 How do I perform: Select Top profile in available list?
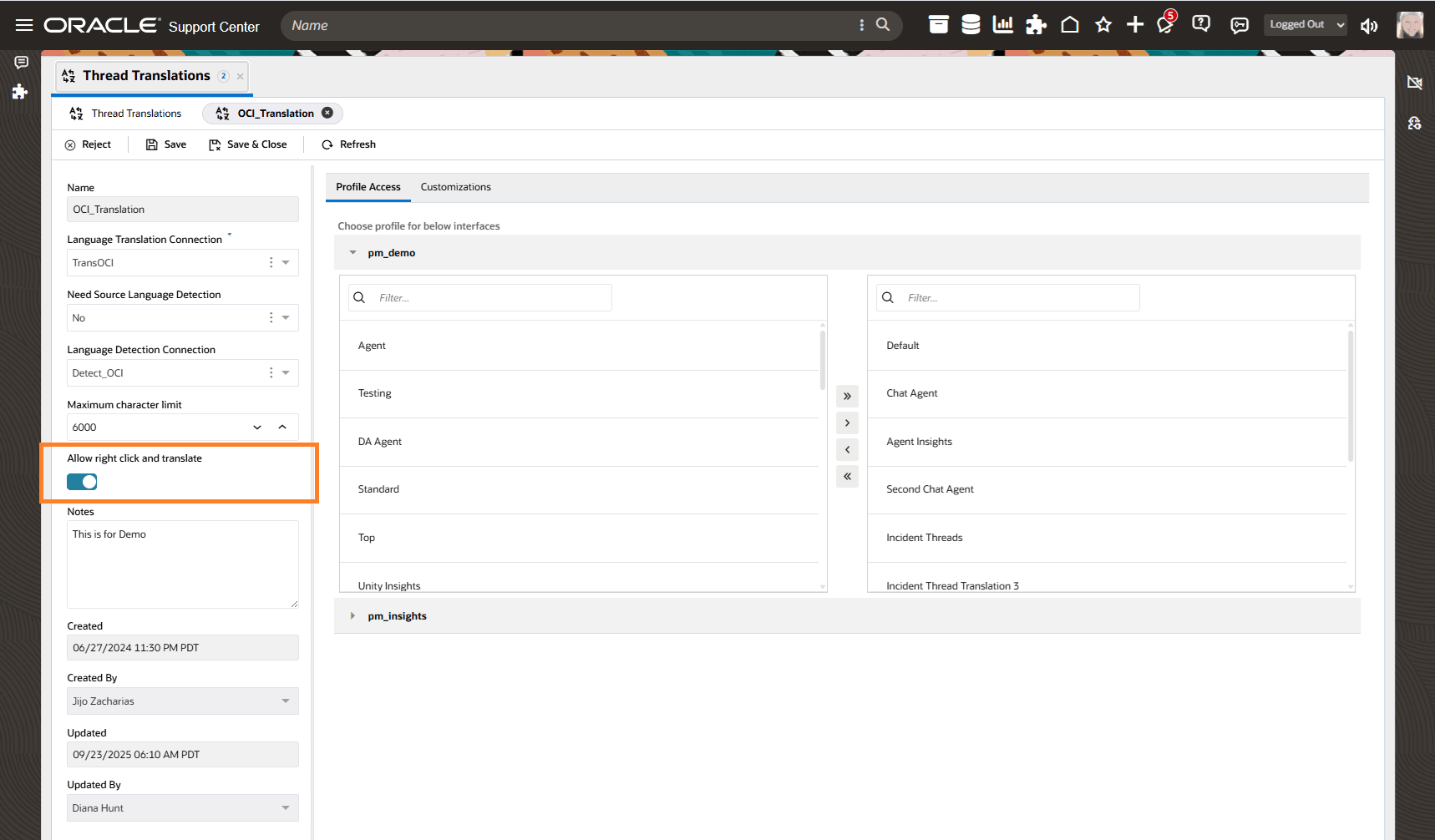point(579,538)
